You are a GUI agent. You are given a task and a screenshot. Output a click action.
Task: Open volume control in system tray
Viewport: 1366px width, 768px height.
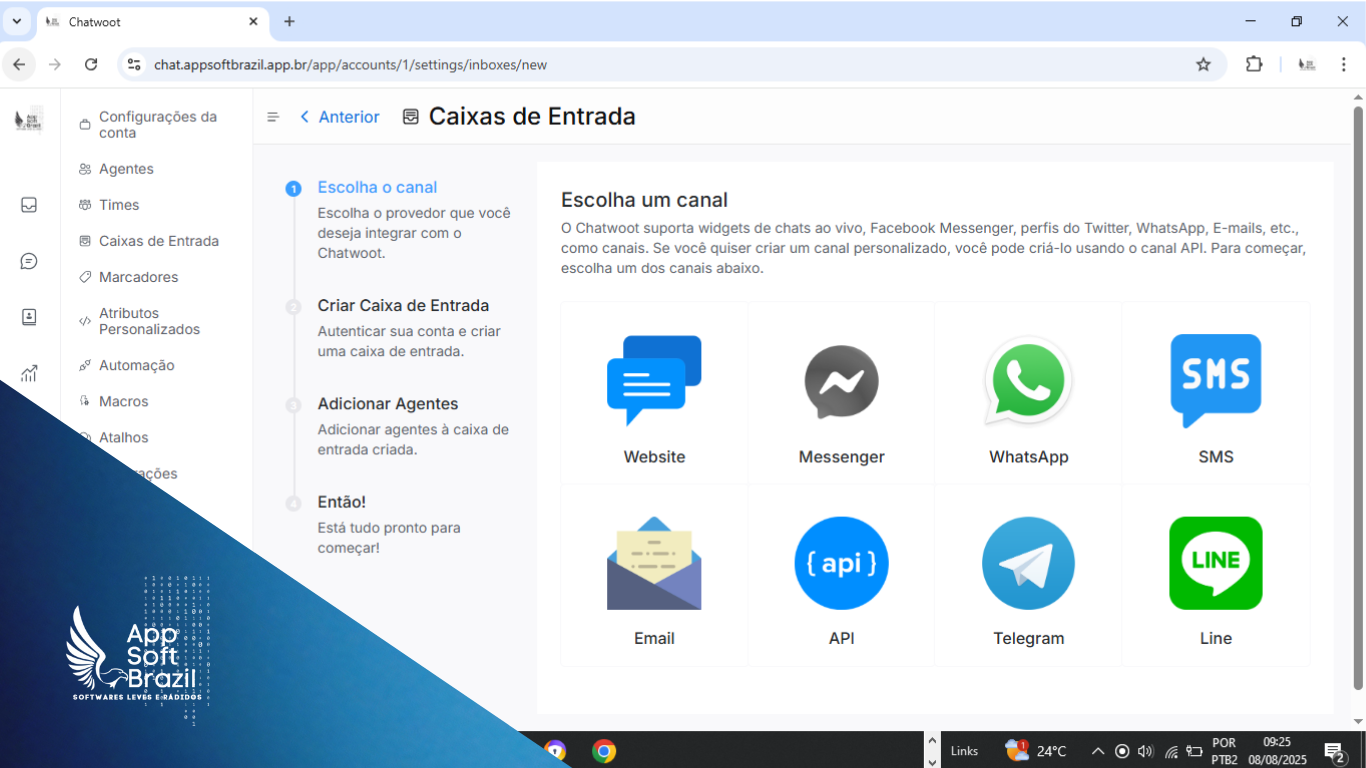tap(1146, 751)
